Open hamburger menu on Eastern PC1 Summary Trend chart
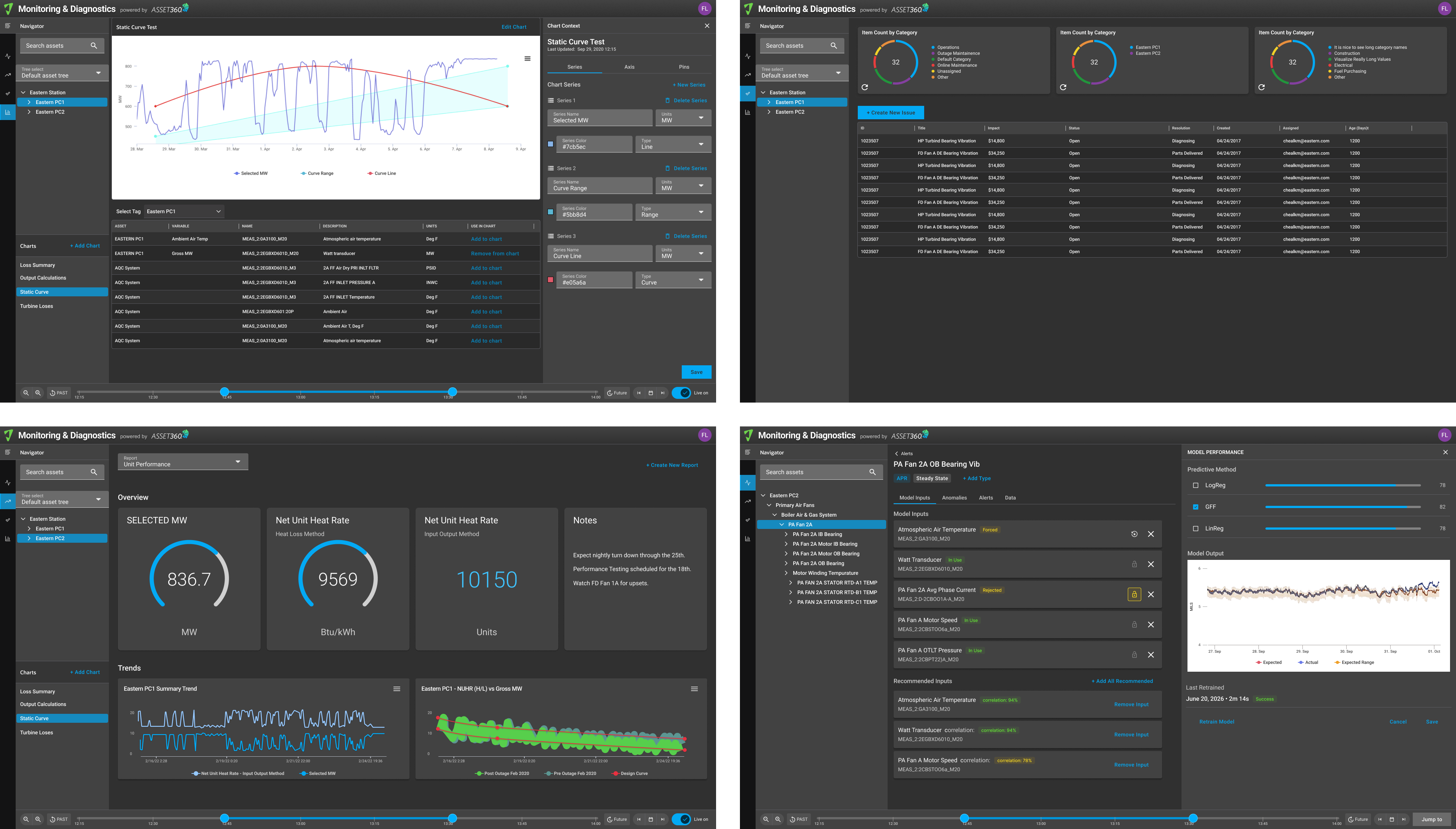This screenshot has height=829, width=1456. pyautogui.click(x=396, y=689)
